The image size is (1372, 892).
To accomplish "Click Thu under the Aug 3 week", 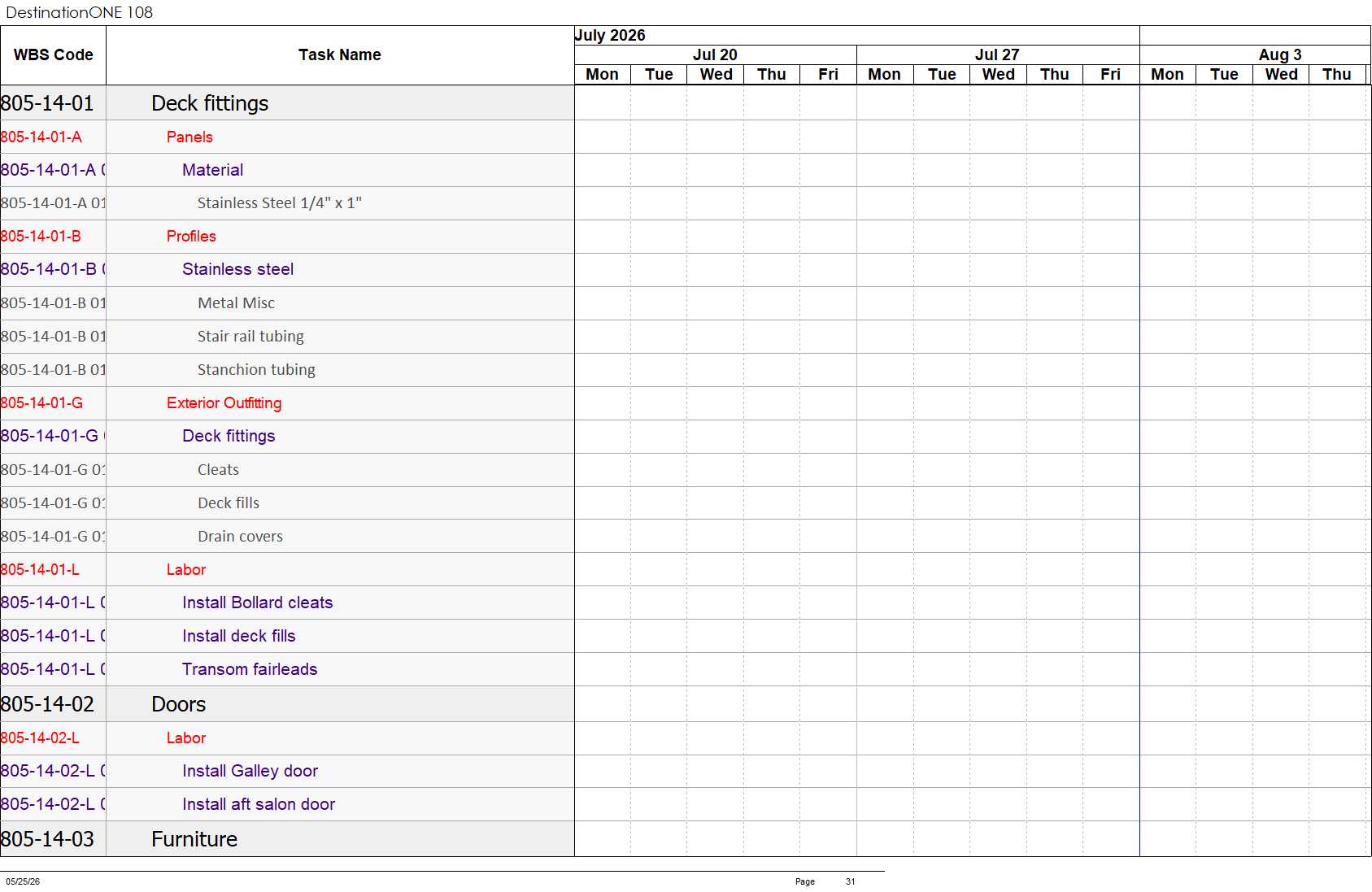I will [x=1337, y=74].
